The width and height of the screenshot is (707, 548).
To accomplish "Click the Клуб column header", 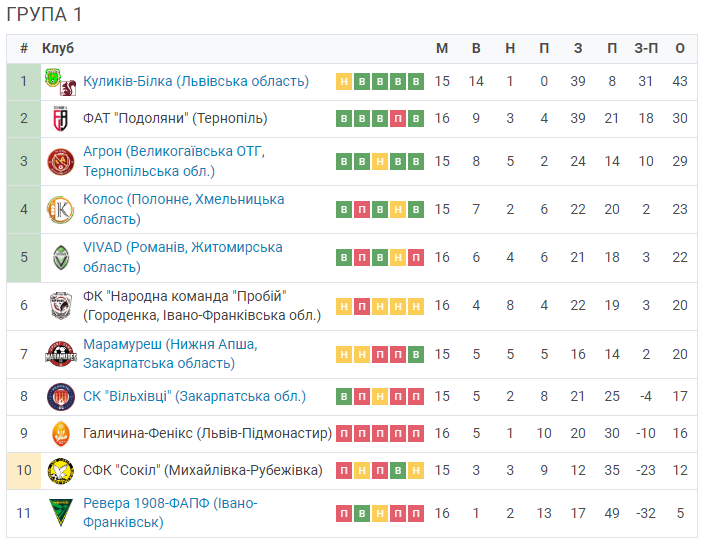I will coord(58,48).
